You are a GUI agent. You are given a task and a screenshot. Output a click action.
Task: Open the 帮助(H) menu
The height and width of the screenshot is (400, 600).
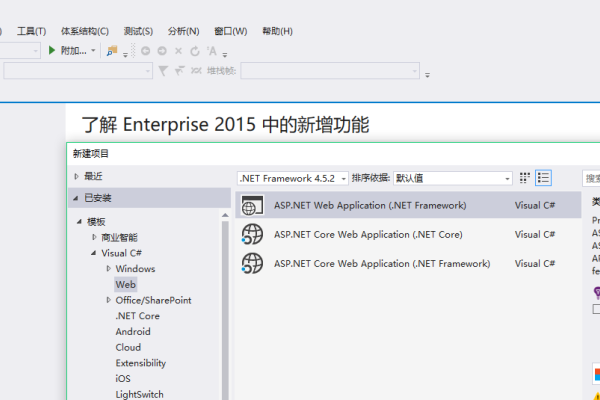tap(276, 31)
